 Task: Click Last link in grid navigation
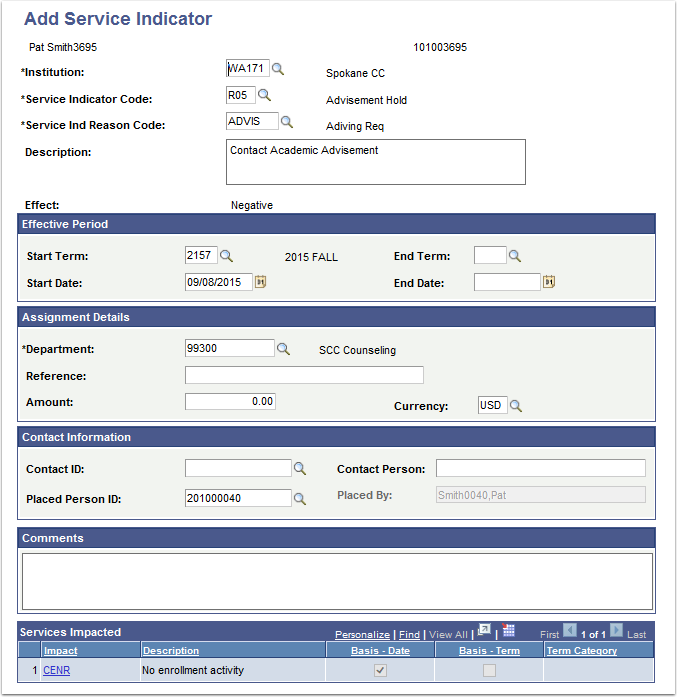(x=637, y=635)
